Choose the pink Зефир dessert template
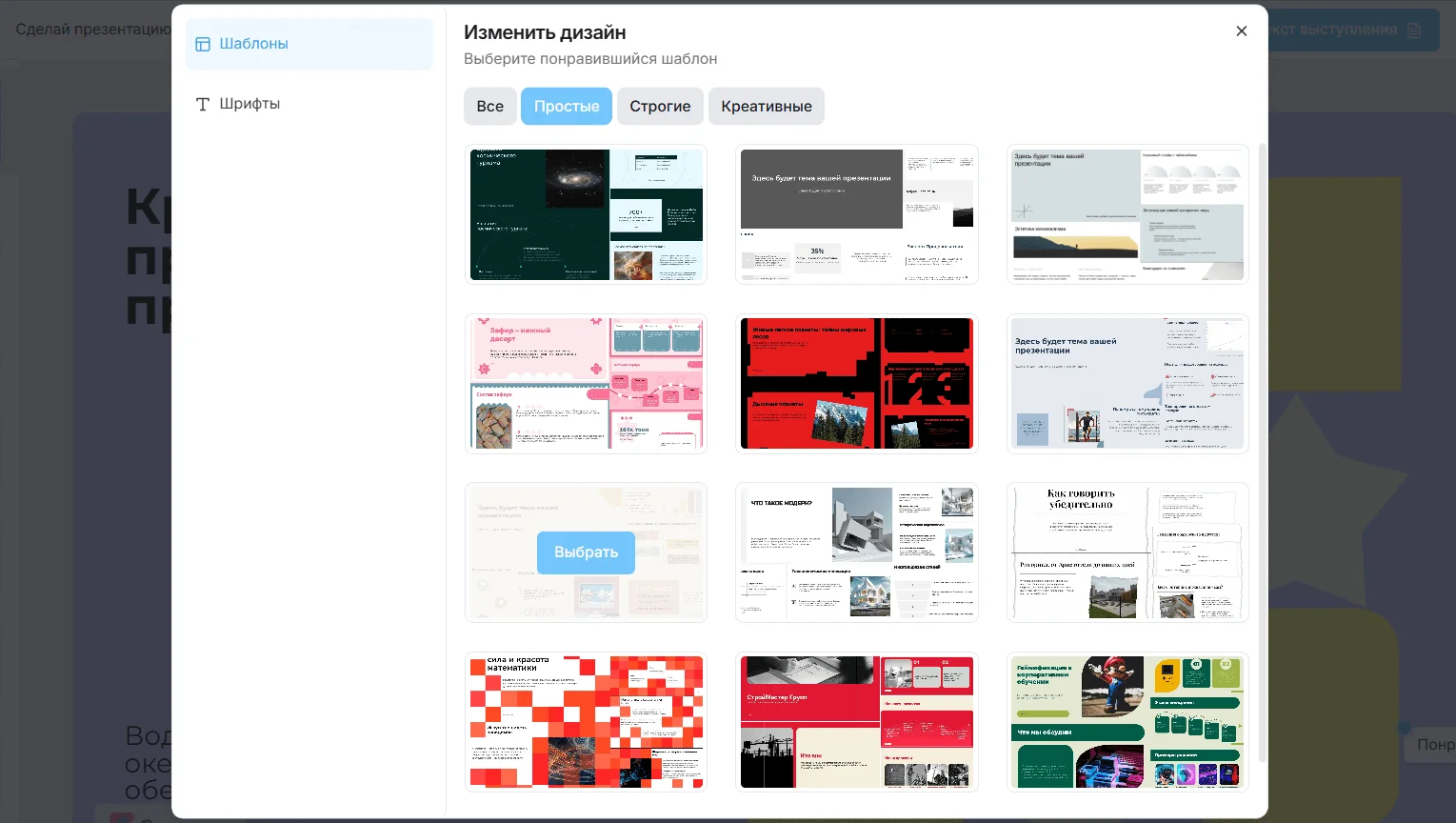 [x=586, y=384]
